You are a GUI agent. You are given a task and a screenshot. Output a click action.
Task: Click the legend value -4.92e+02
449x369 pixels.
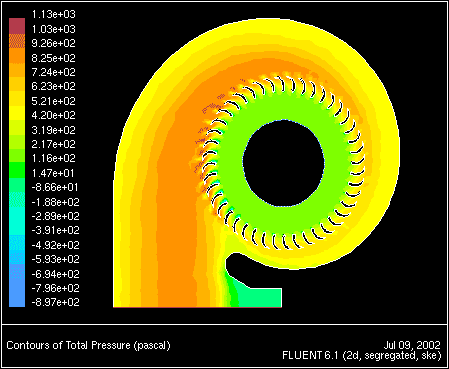point(55,245)
